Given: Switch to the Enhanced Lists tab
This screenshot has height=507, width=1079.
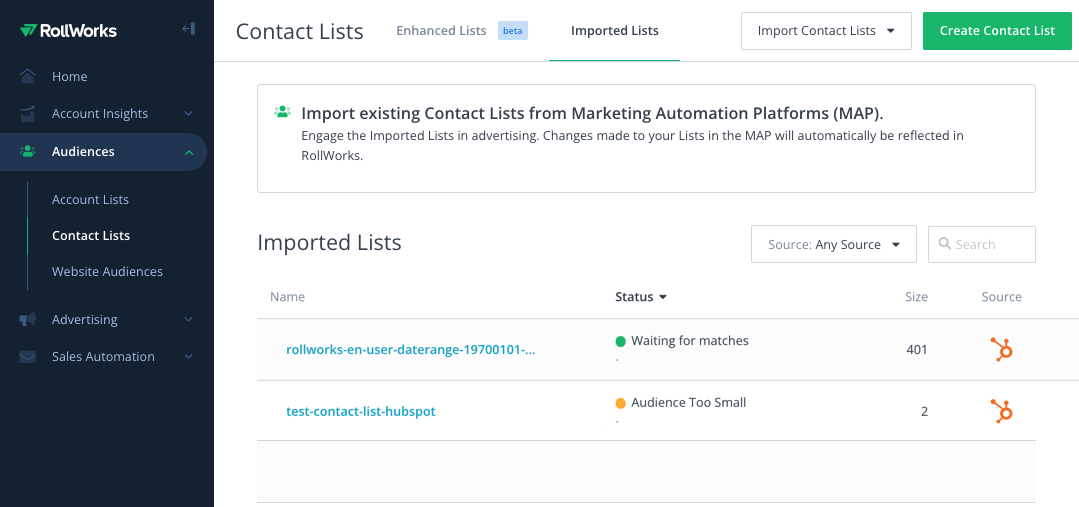Looking at the screenshot, I should tap(441, 30).
